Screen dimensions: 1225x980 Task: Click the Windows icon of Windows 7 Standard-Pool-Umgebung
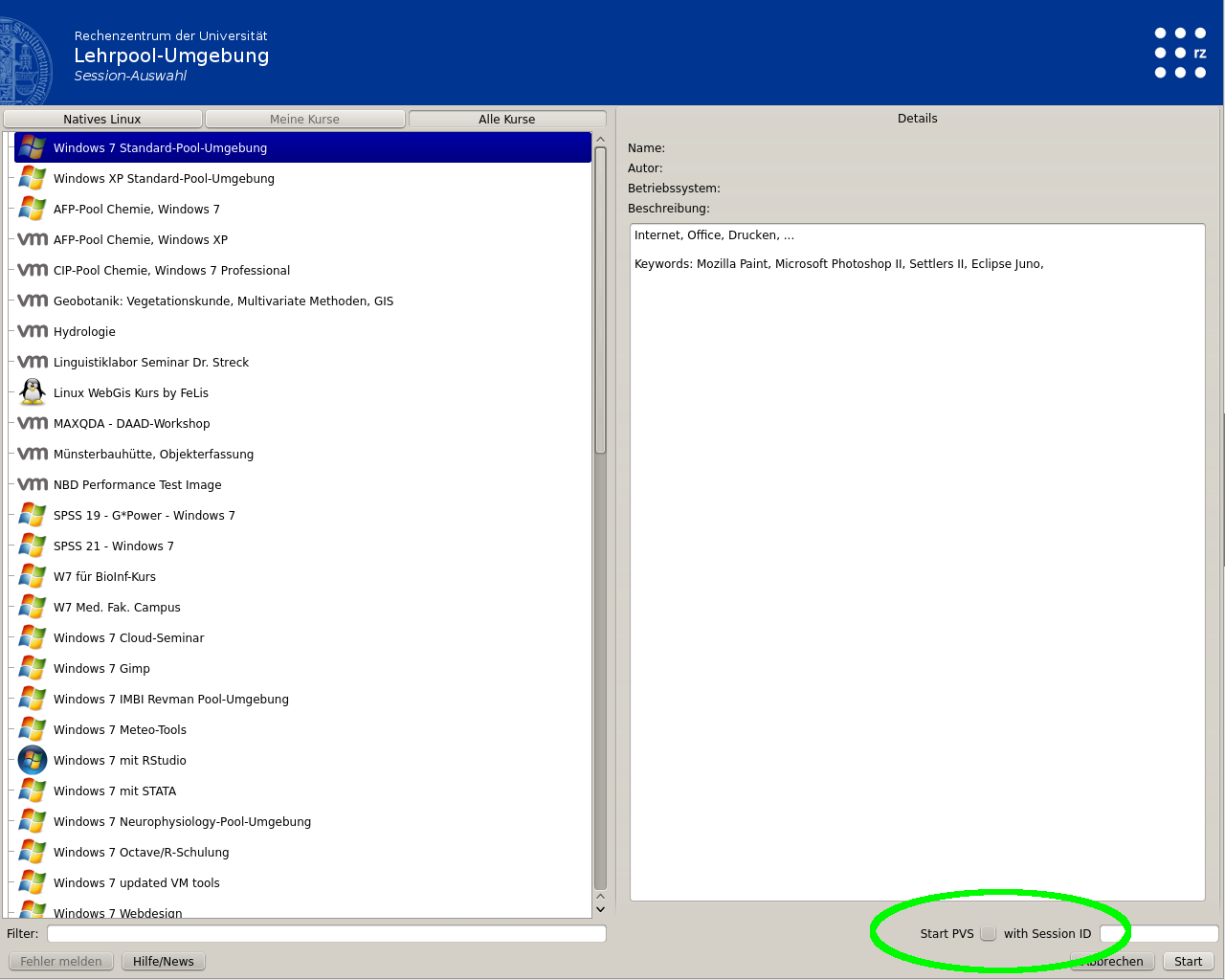33,147
